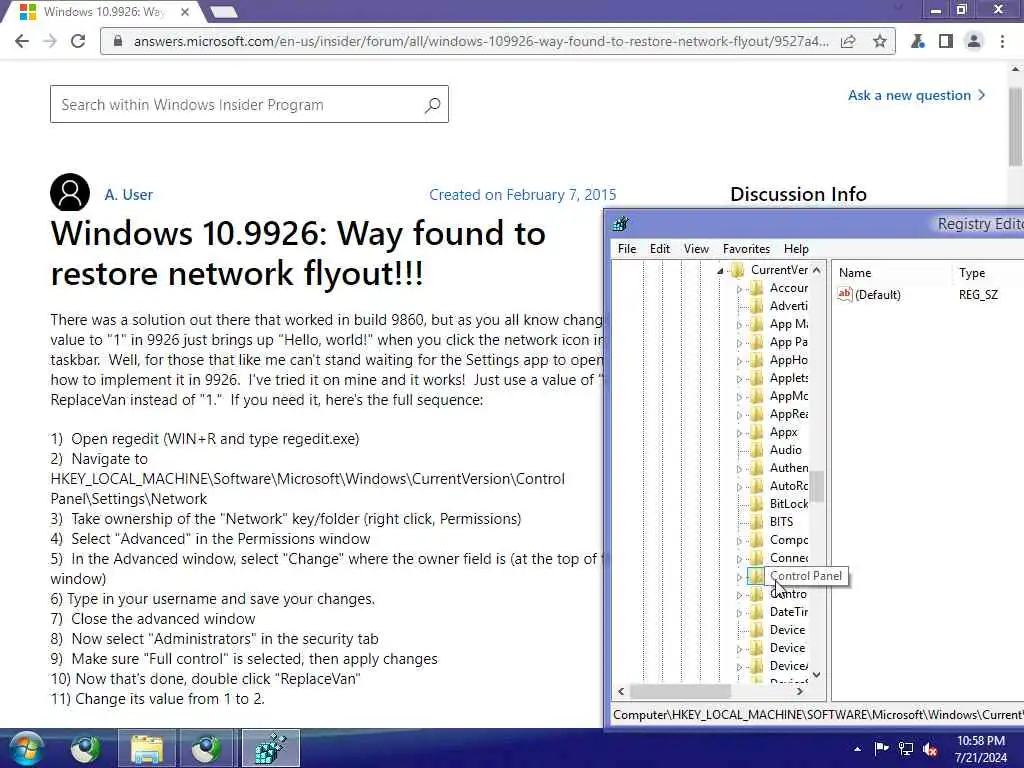Image resolution: width=1024 pixels, height=768 pixels.
Task: Open Favorites menu in Registry Editor
Action: (746, 249)
